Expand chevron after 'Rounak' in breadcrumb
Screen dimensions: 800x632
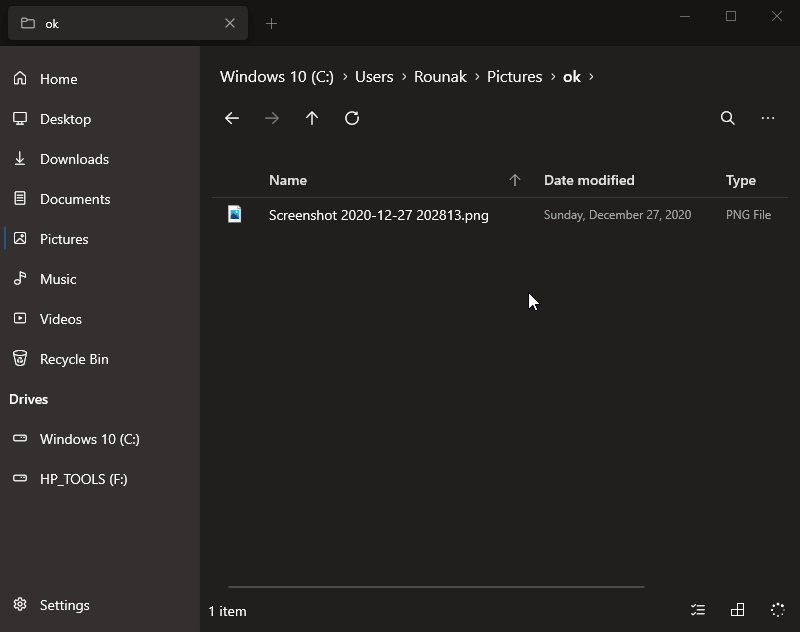[x=477, y=77]
